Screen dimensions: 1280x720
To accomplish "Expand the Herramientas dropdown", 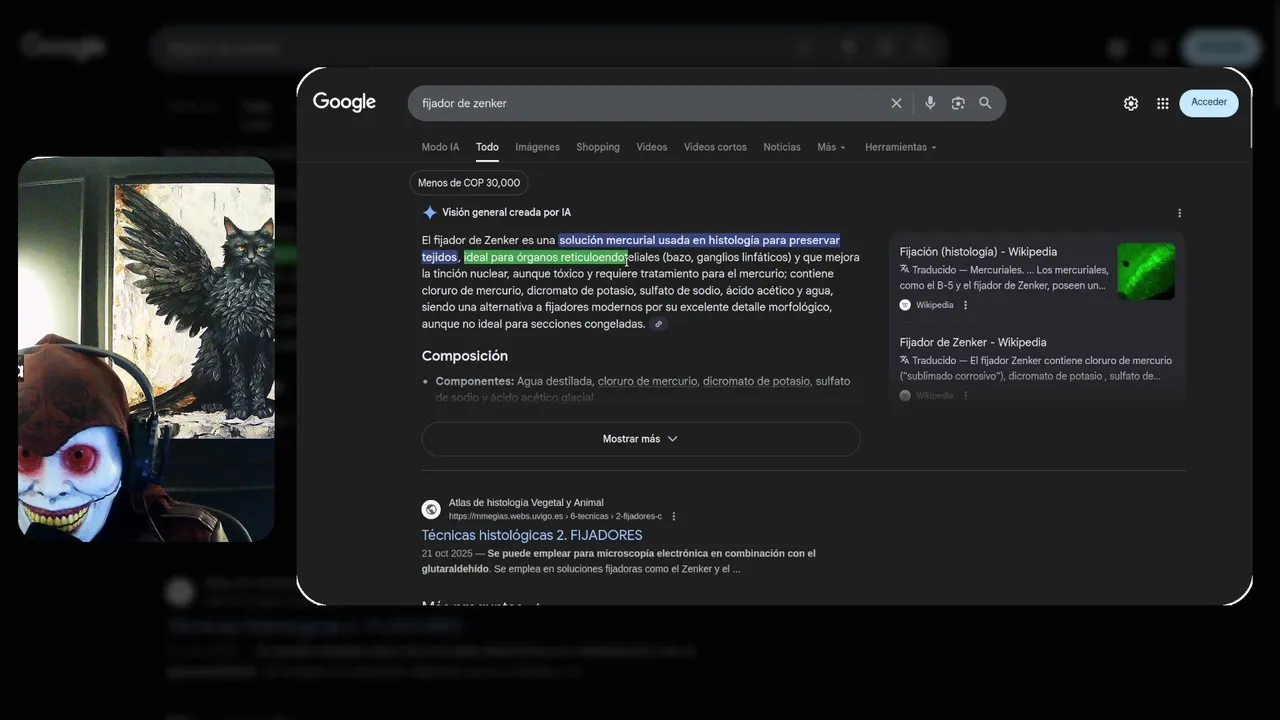I will tap(901, 147).
